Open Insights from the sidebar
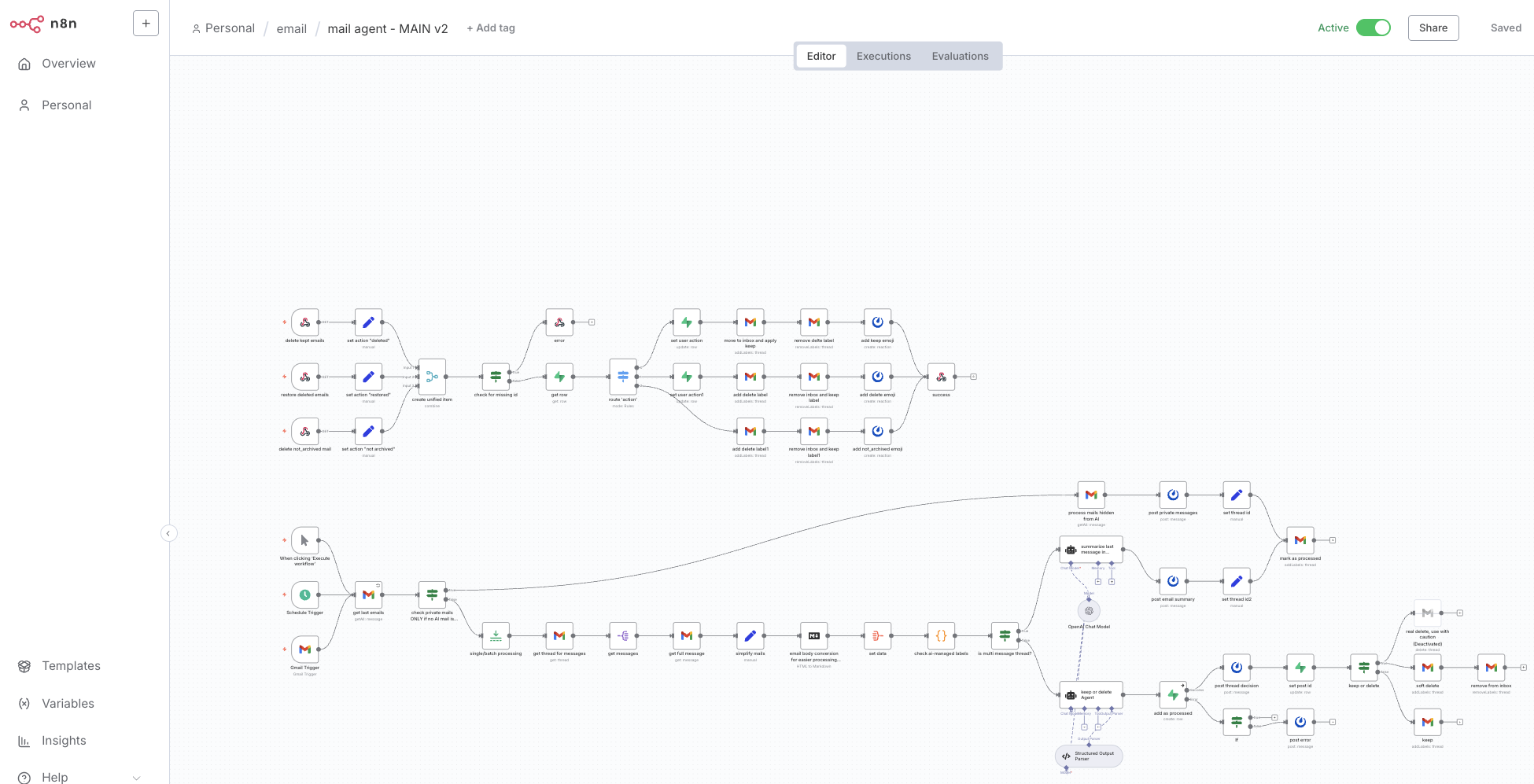Viewport: 1534px width, 784px height. (x=65, y=740)
